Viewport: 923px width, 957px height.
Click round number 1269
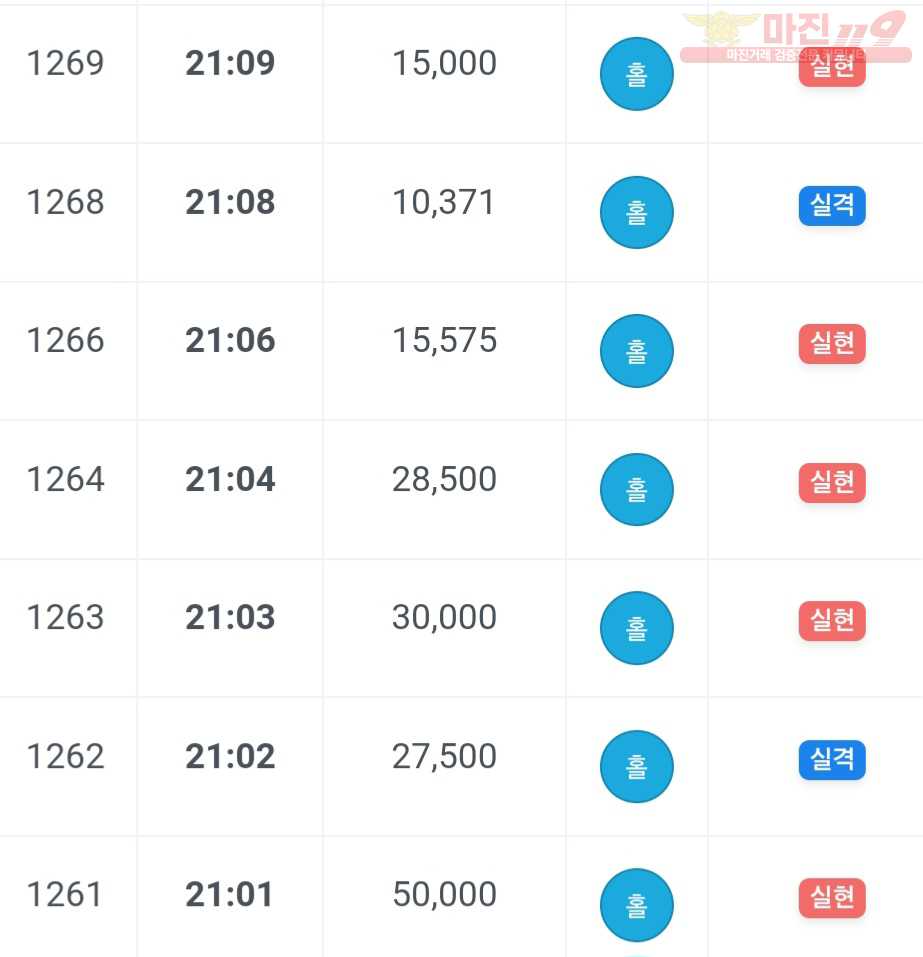65,63
